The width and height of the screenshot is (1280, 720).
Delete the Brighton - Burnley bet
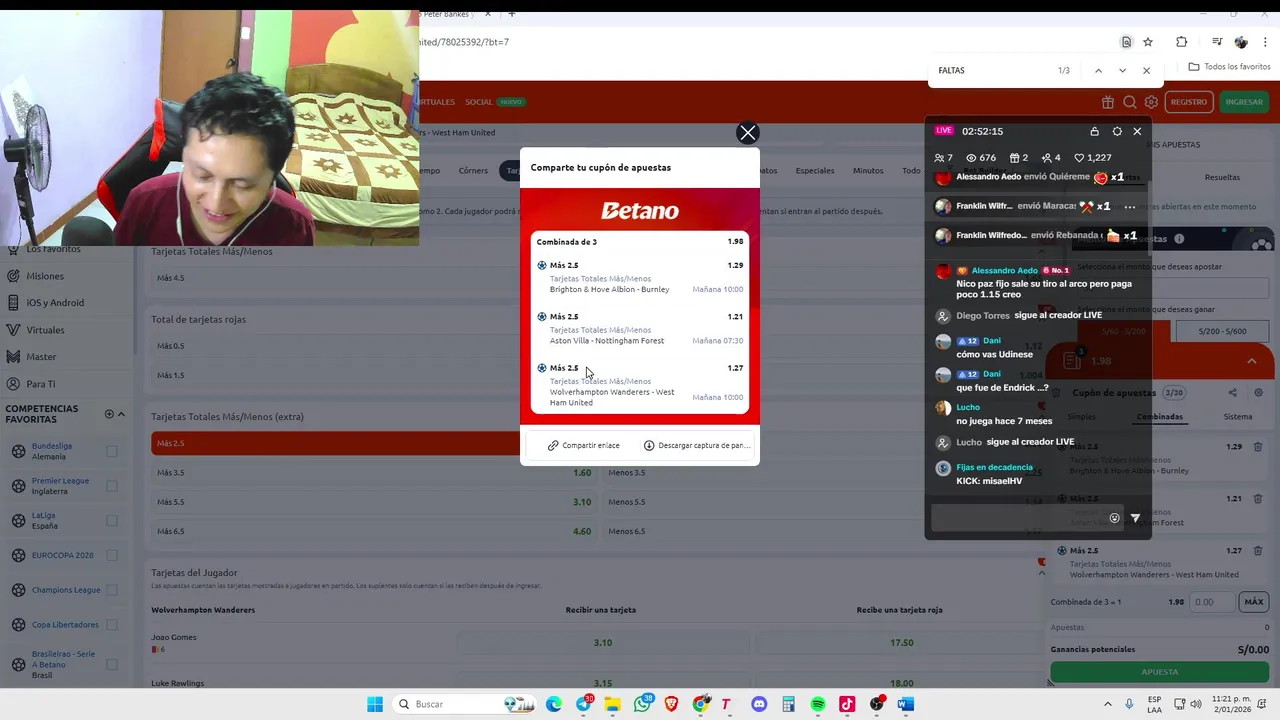[x=1258, y=447]
